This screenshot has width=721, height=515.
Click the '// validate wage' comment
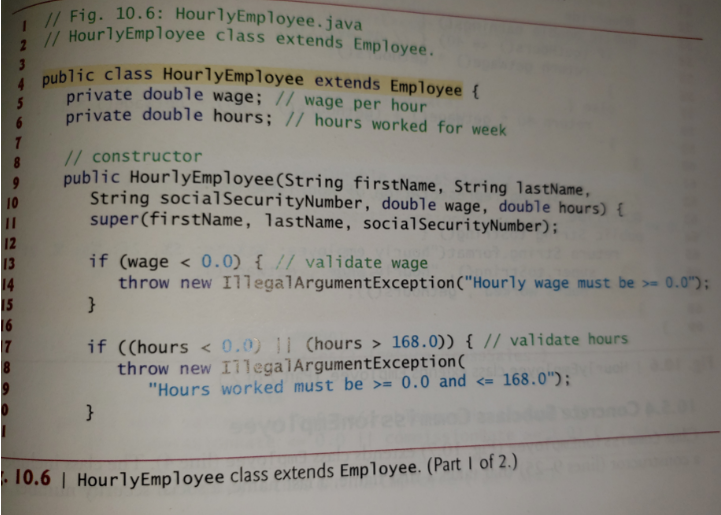pyautogui.click(x=352, y=263)
